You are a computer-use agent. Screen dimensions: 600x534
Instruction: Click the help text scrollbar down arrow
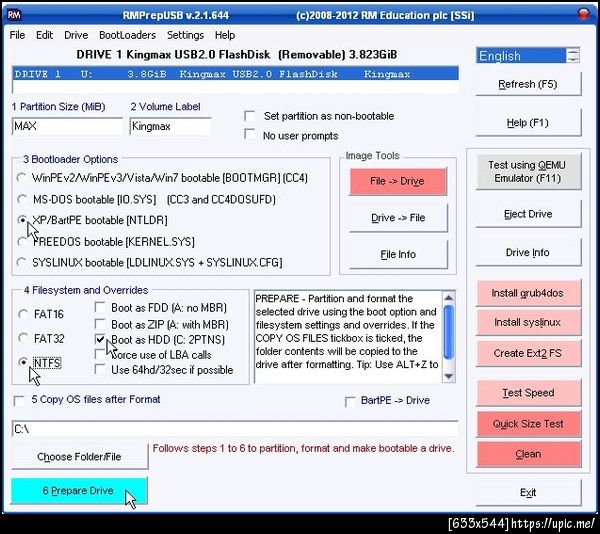pos(448,376)
